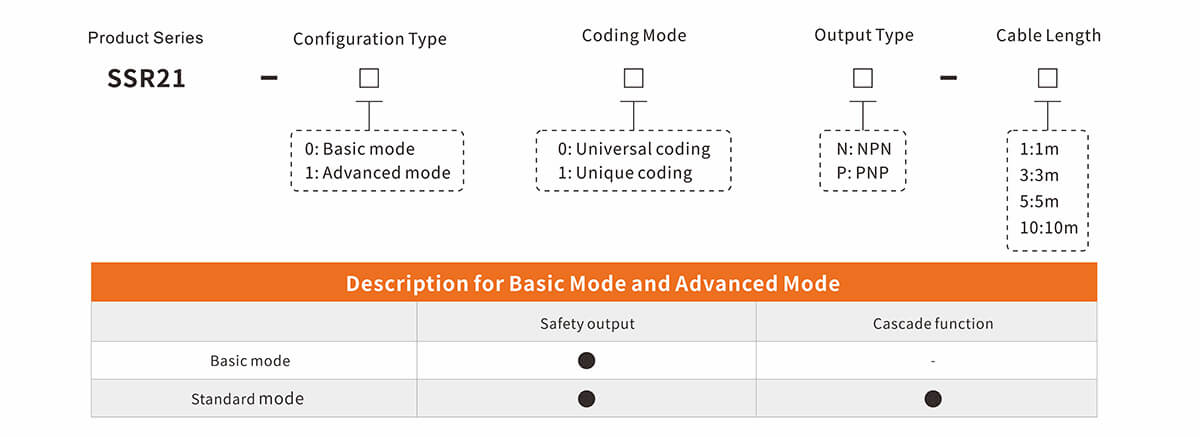Click the Coding Mode empty box
Screen dimensions: 1200x437
coord(633,78)
